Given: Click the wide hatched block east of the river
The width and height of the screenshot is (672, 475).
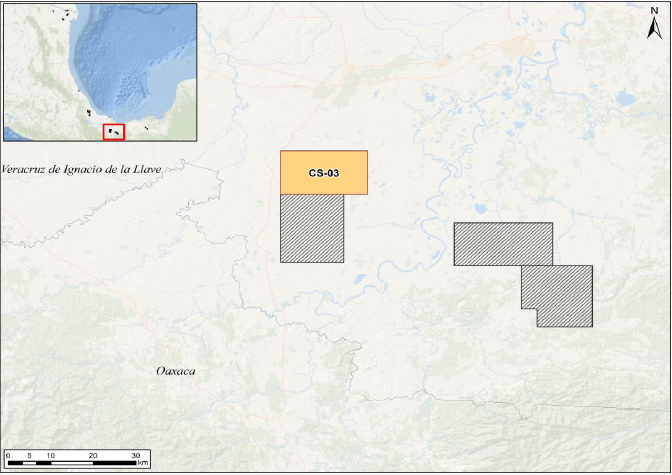Looking at the screenshot, I should pos(503,244).
